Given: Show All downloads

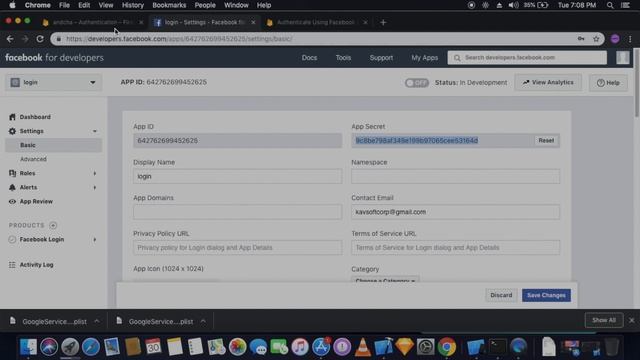Looking at the screenshot, I should coord(604,320).
